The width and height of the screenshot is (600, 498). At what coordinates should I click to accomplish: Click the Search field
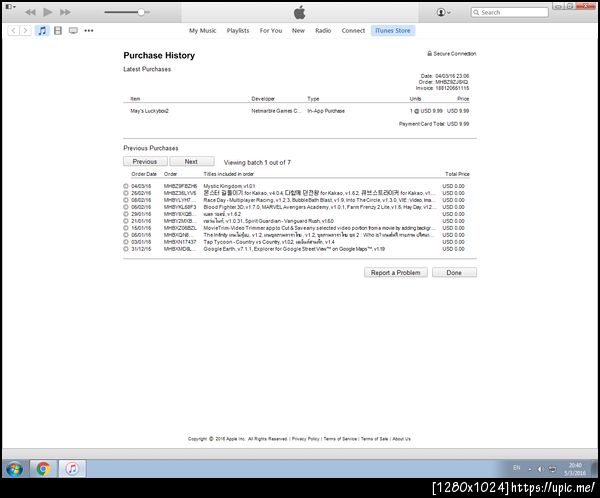[509, 12]
